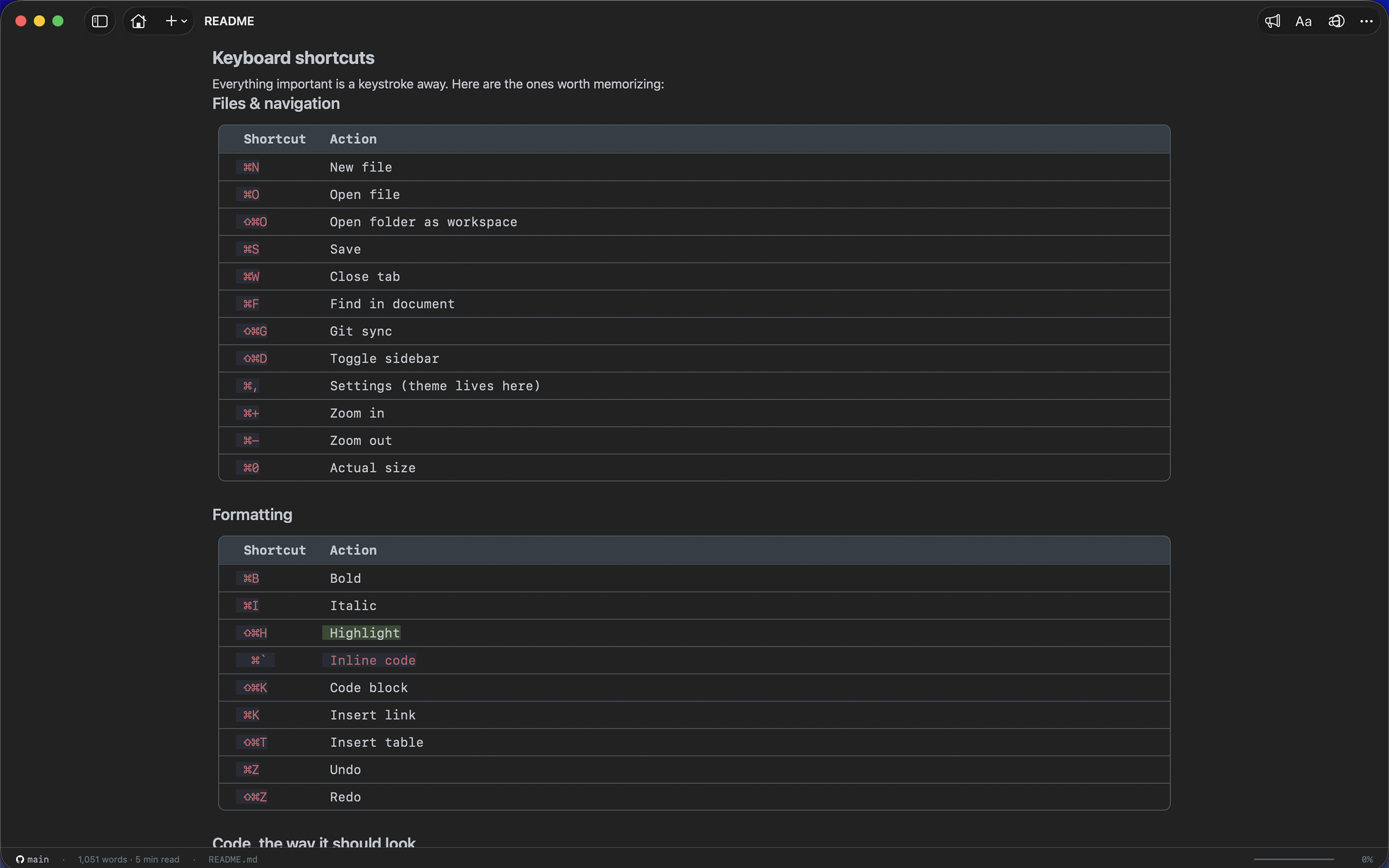Screen dimensions: 1389x868
Task: Go to the Home icon
Action: click(x=138, y=21)
